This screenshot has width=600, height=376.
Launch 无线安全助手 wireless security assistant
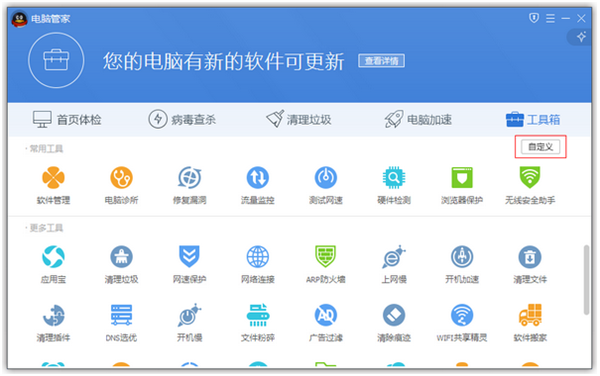(x=530, y=185)
